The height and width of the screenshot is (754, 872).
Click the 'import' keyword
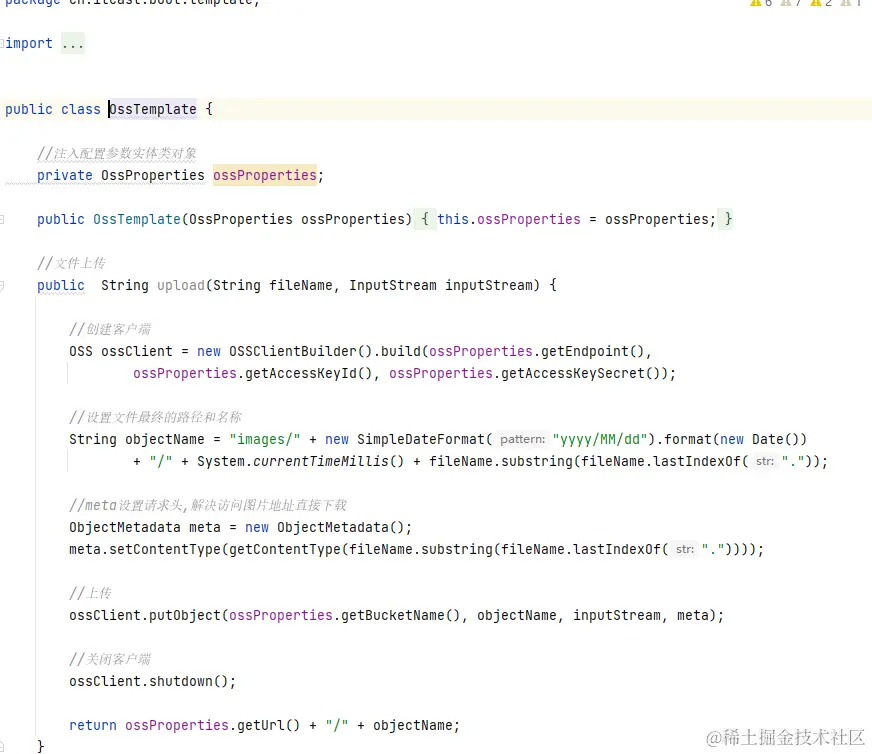click(x=29, y=43)
